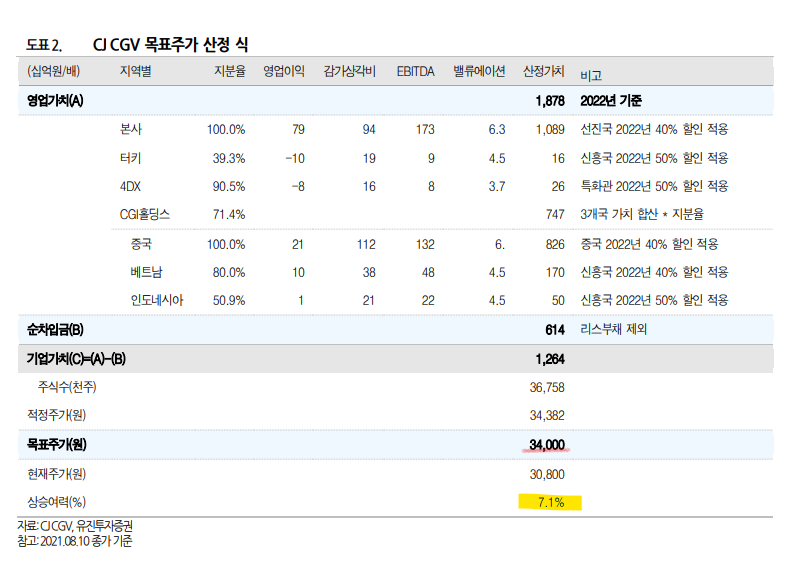Select the 'CGI홀딩스' region cell
797x585 pixels.
click(x=145, y=214)
